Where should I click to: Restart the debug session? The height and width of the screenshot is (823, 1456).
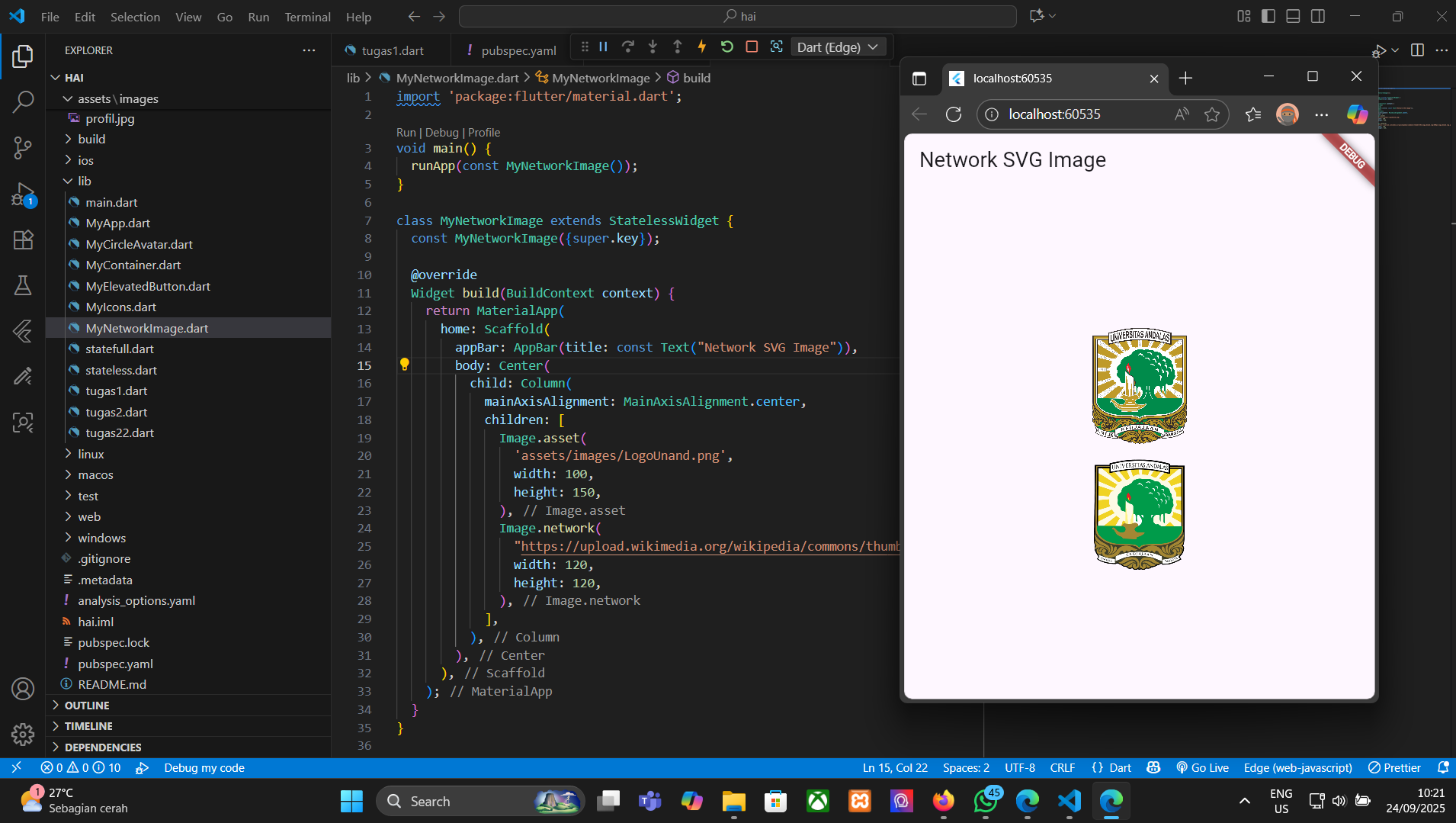click(726, 47)
